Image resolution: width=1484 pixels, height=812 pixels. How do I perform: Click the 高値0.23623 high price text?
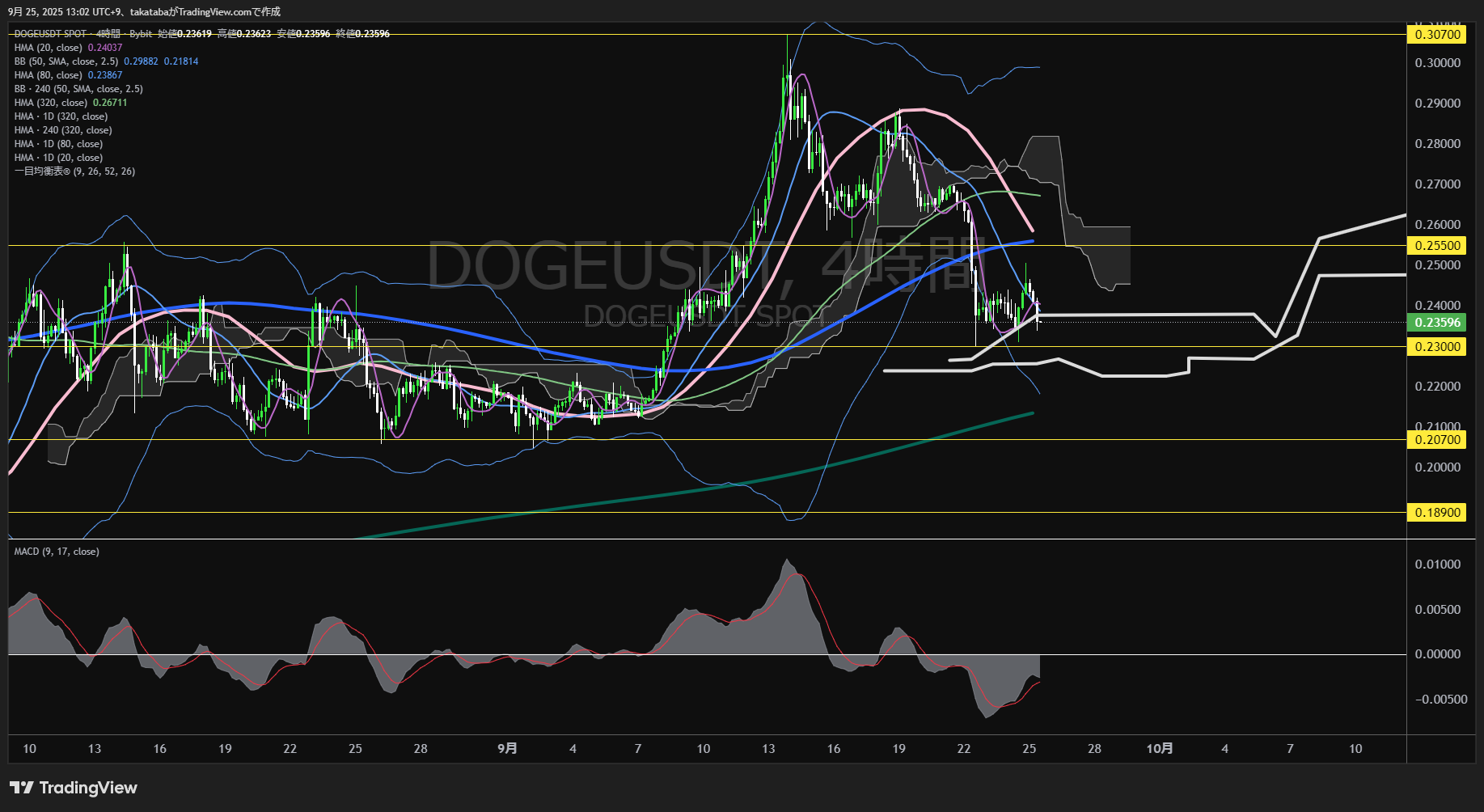click(x=244, y=34)
